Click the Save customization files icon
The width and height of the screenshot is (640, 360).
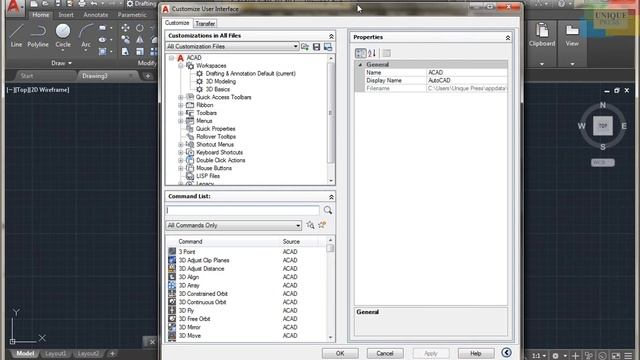point(316,47)
